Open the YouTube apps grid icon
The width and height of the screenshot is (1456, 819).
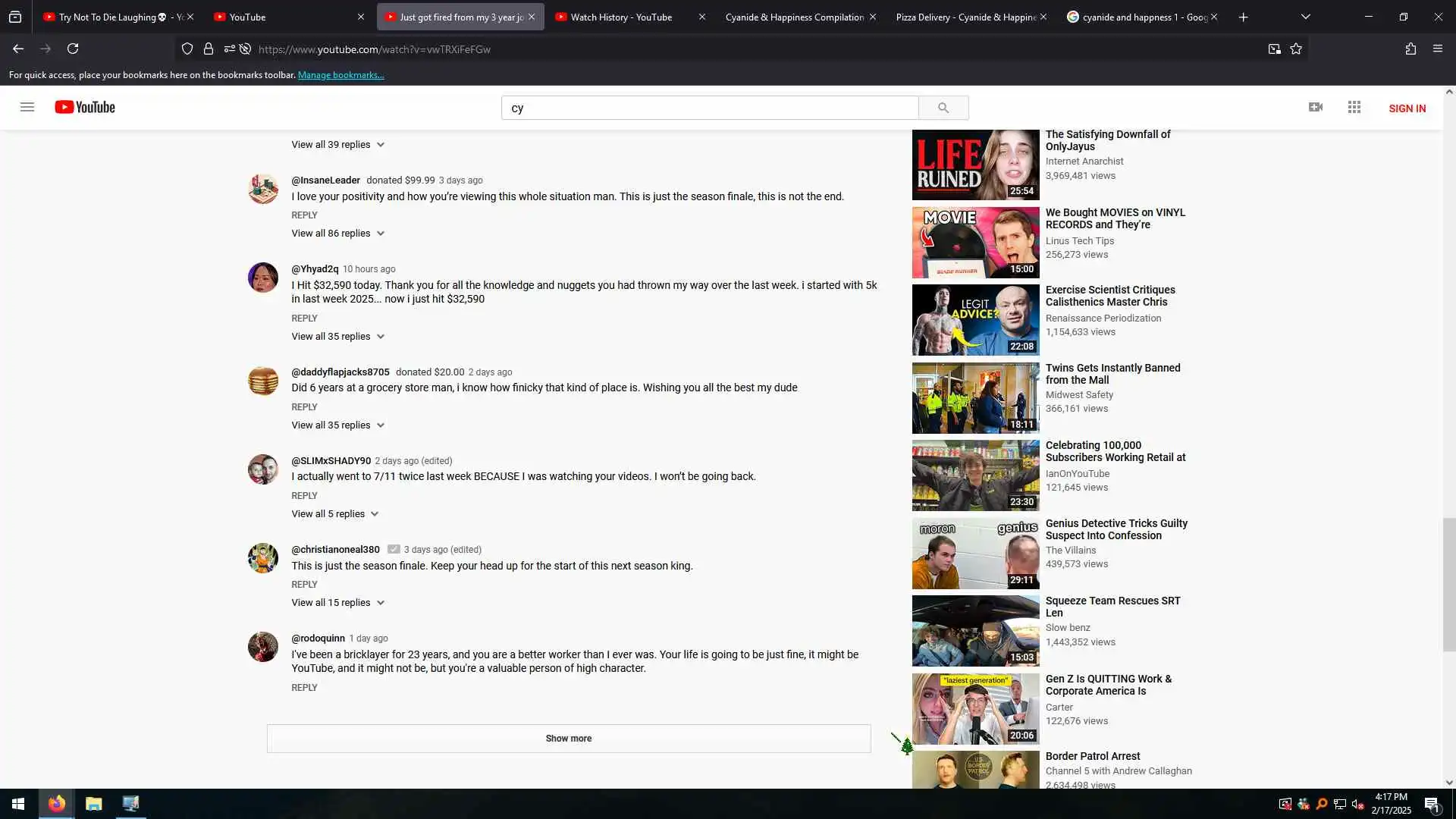(x=1354, y=107)
